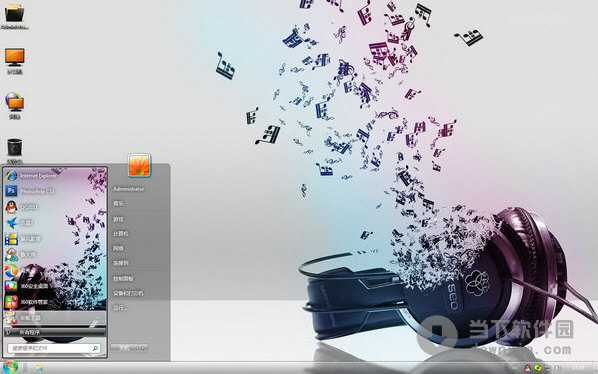
Task: Click the Shut down (关机) button
Action: point(125,348)
